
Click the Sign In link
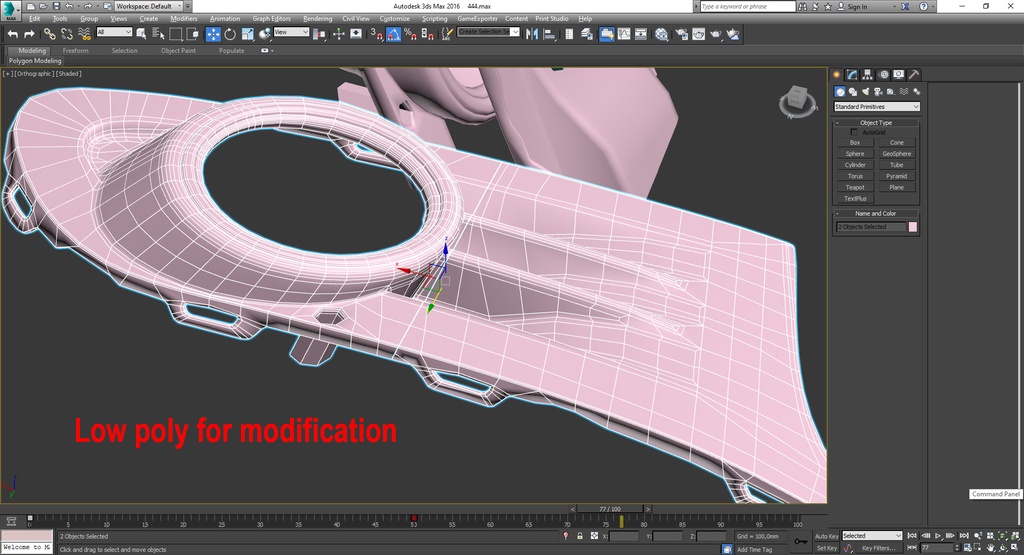click(857, 7)
